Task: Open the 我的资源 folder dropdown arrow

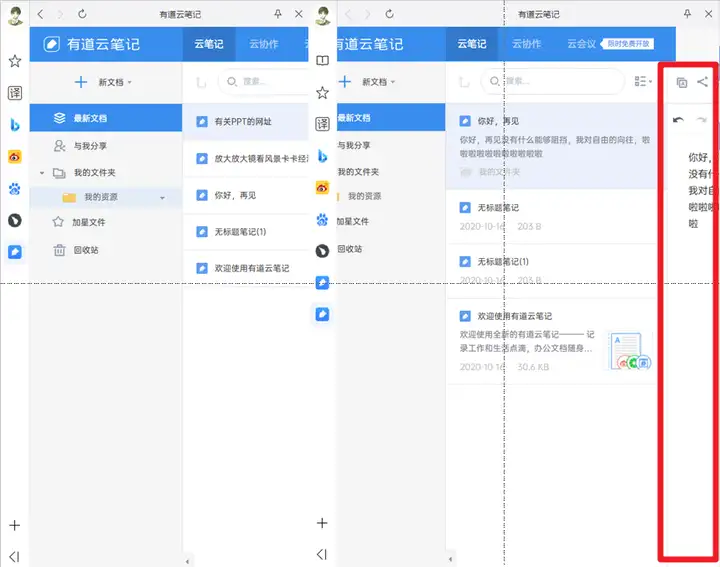Action: pos(162,198)
